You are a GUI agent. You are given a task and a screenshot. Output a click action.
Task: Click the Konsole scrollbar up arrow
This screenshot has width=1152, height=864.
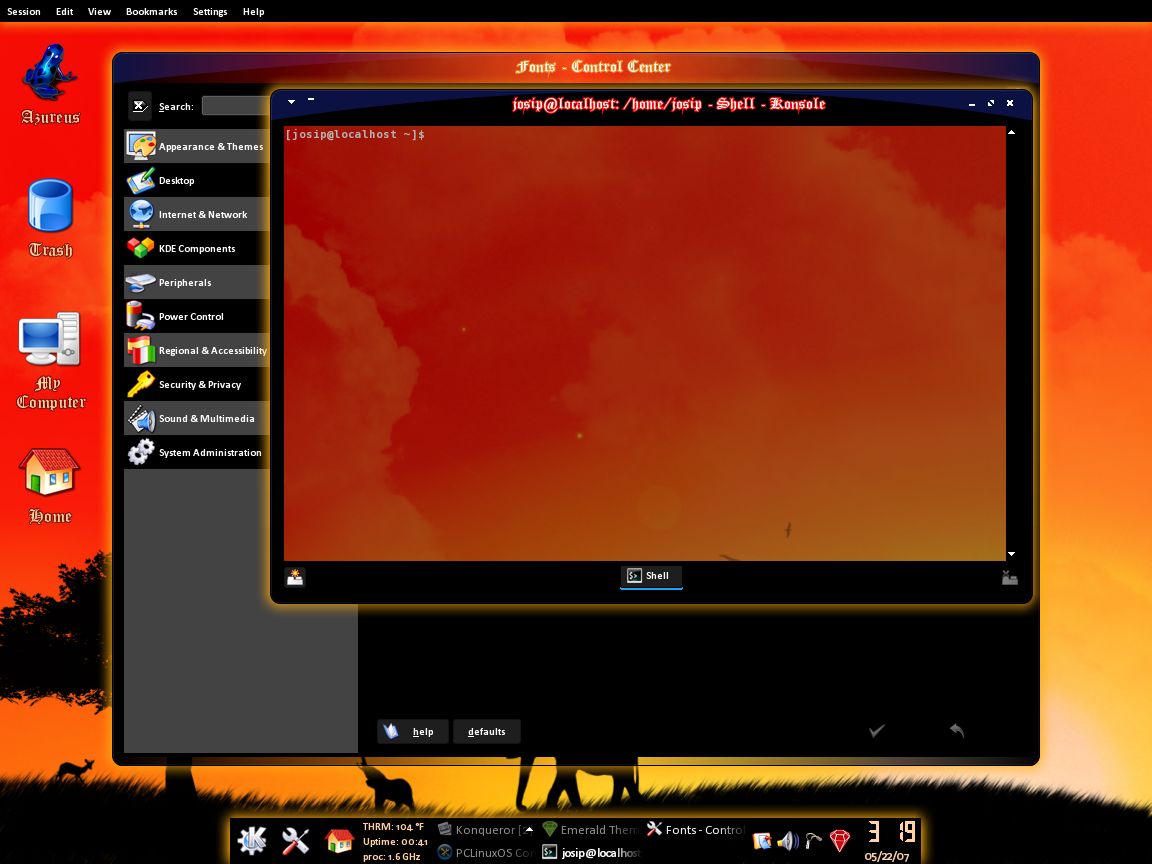point(1012,132)
